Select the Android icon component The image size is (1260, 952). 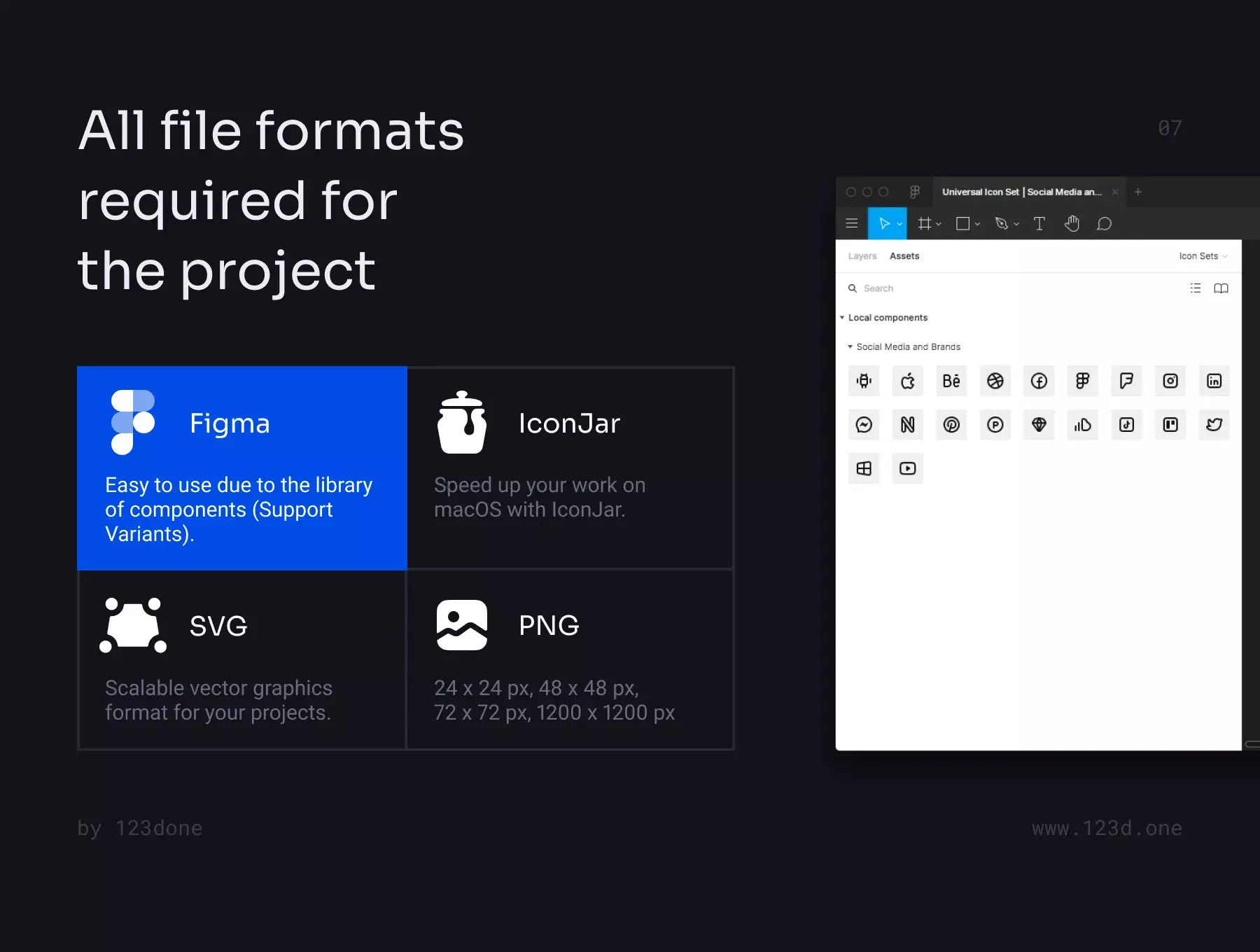pyautogui.click(x=864, y=381)
